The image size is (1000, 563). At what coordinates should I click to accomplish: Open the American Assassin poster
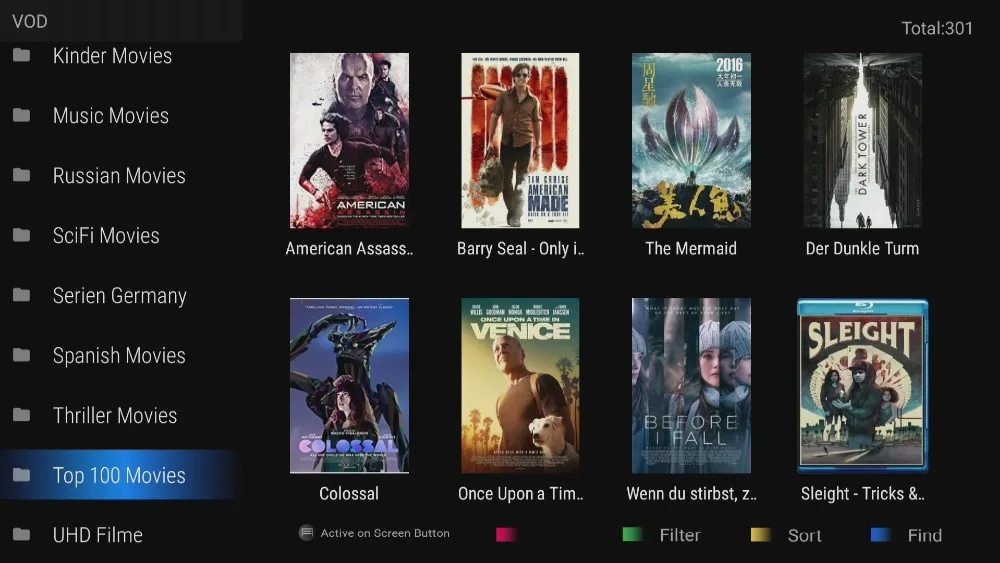(349, 140)
